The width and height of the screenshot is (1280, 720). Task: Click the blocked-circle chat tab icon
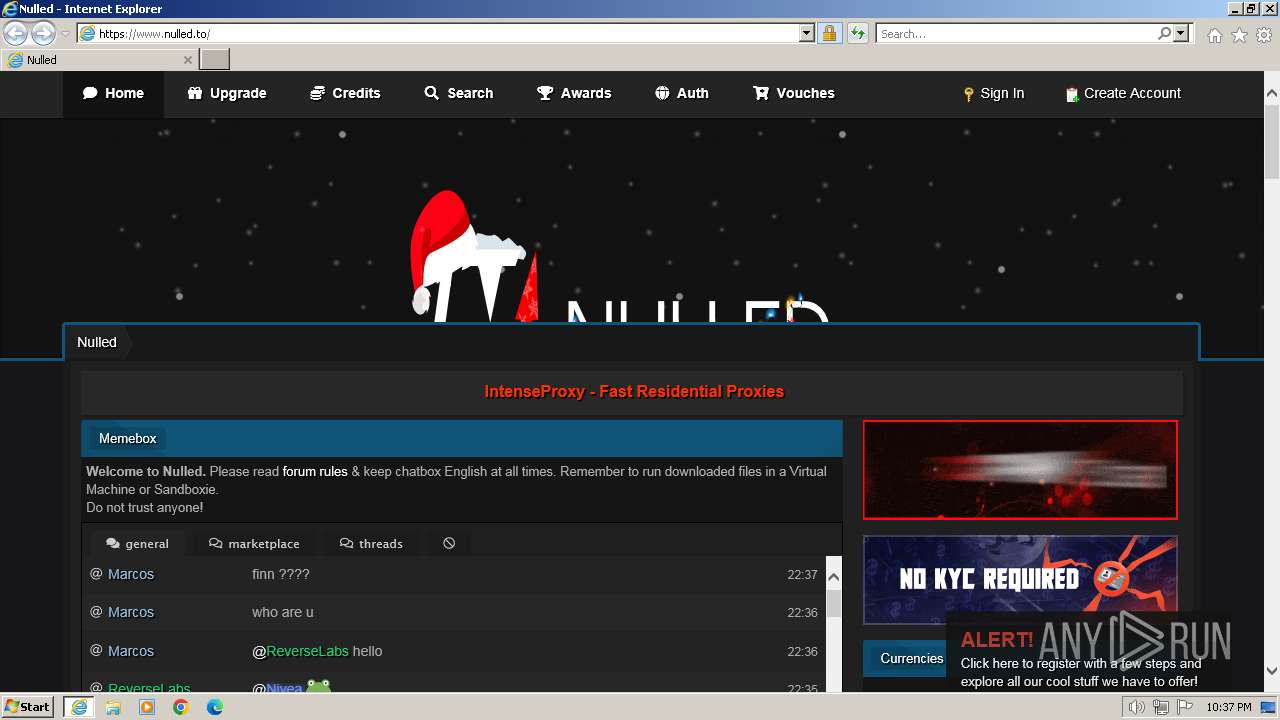click(449, 543)
